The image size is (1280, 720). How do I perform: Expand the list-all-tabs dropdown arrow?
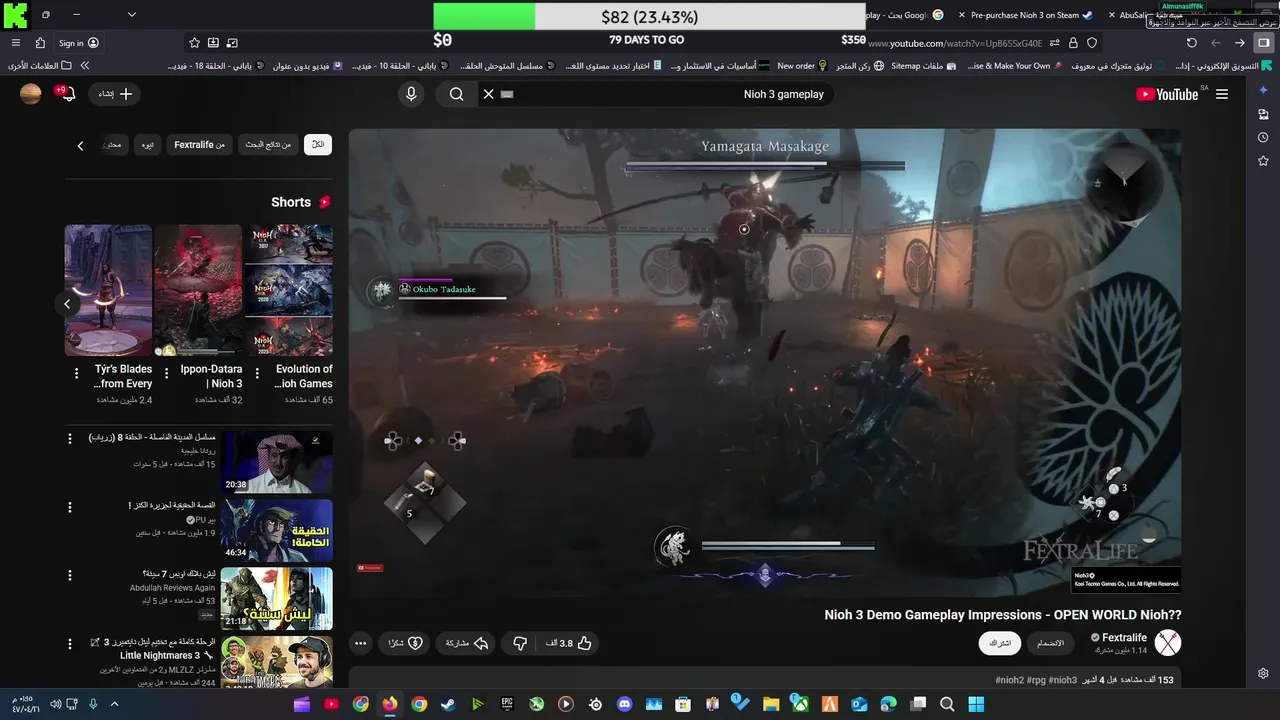(x=131, y=15)
